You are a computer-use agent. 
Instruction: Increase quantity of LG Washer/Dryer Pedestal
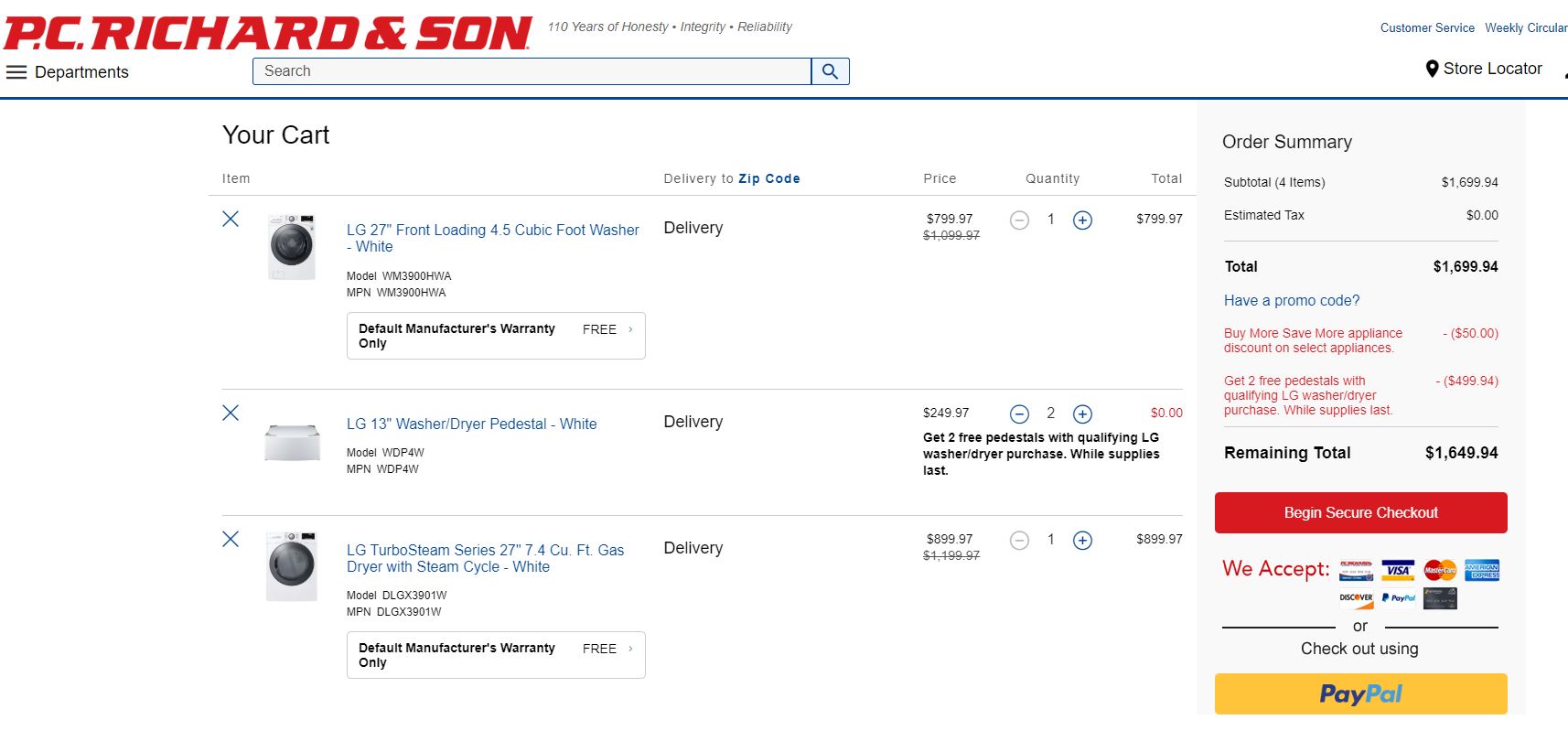[1082, 414]
